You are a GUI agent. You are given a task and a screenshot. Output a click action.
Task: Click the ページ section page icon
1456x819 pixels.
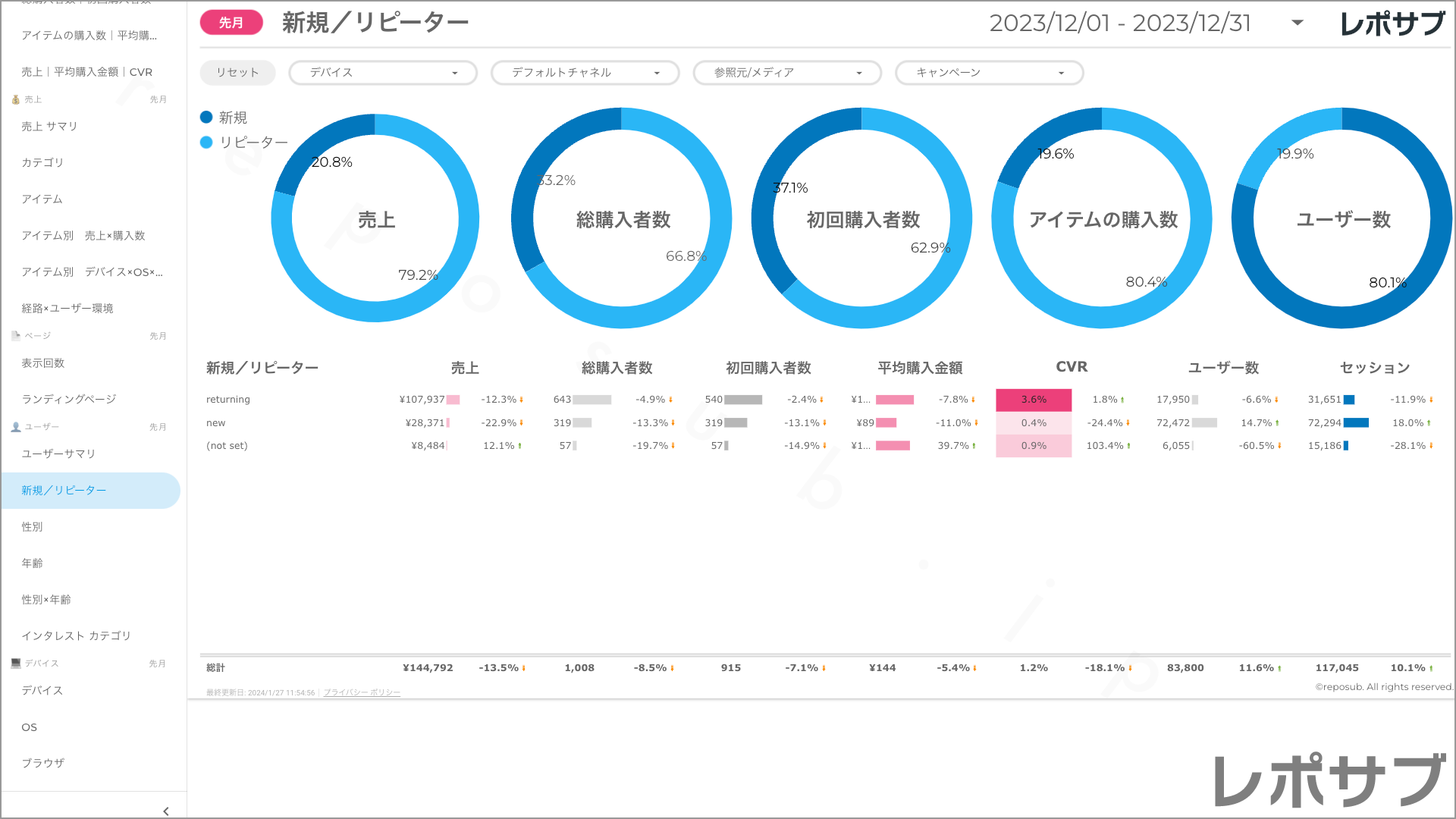[x=16, y=335]
